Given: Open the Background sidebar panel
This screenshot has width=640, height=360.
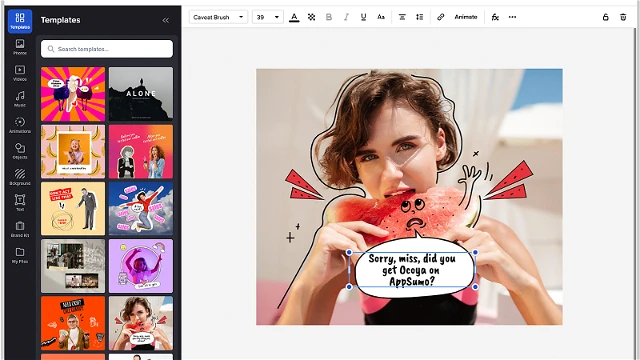Looking at the screenshot, I should (x=20, y=177).
